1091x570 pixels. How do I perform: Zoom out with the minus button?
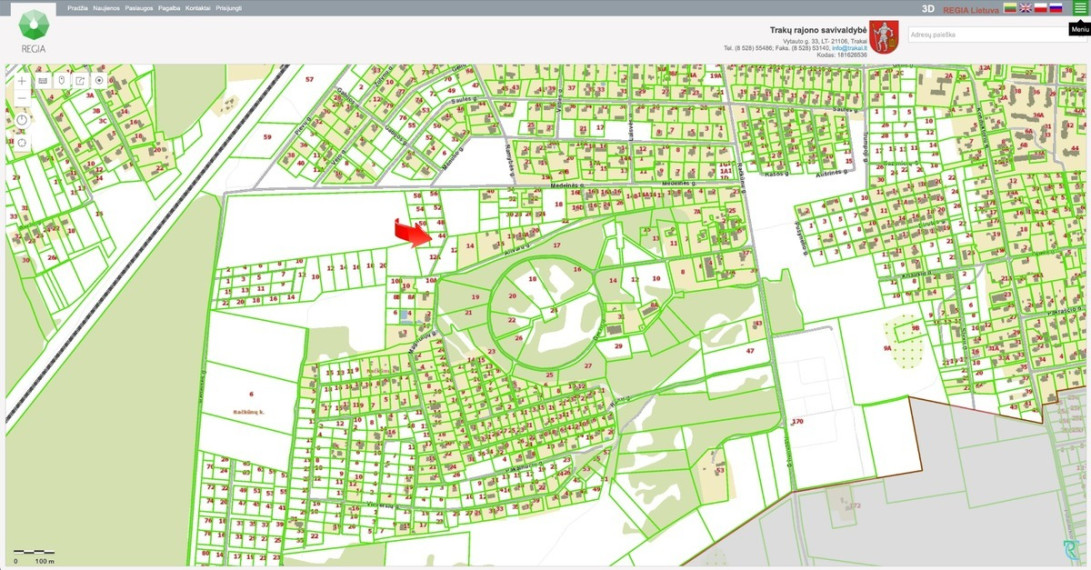coord(22,98)
